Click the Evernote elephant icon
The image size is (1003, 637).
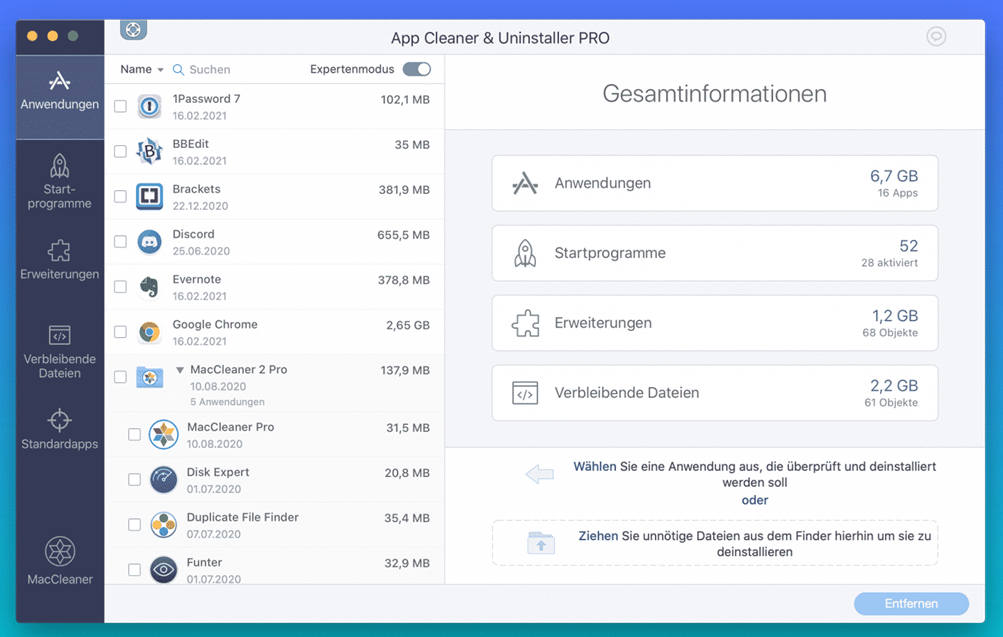149,287
